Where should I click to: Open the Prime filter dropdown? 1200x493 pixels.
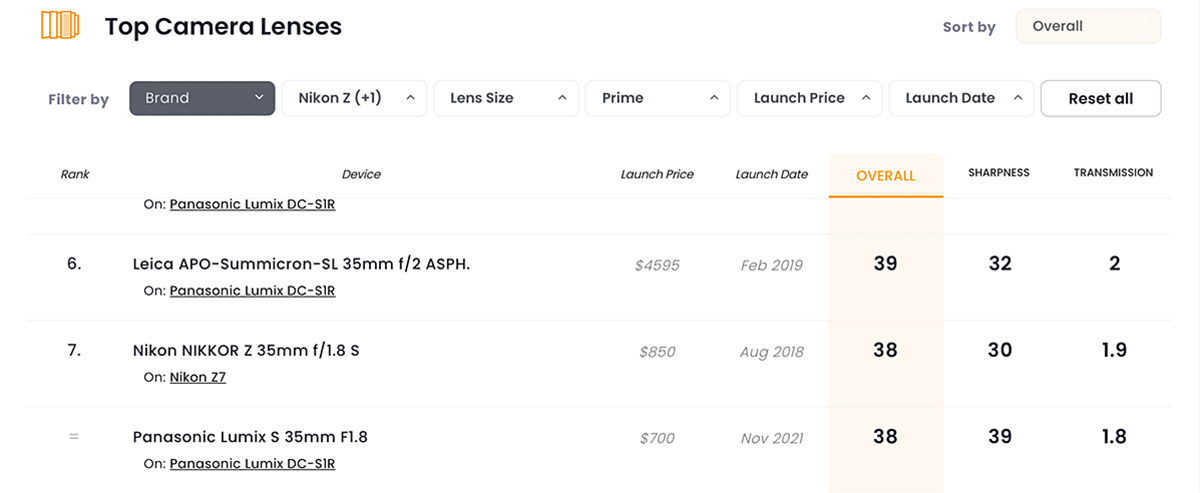[x=658, y=98]
